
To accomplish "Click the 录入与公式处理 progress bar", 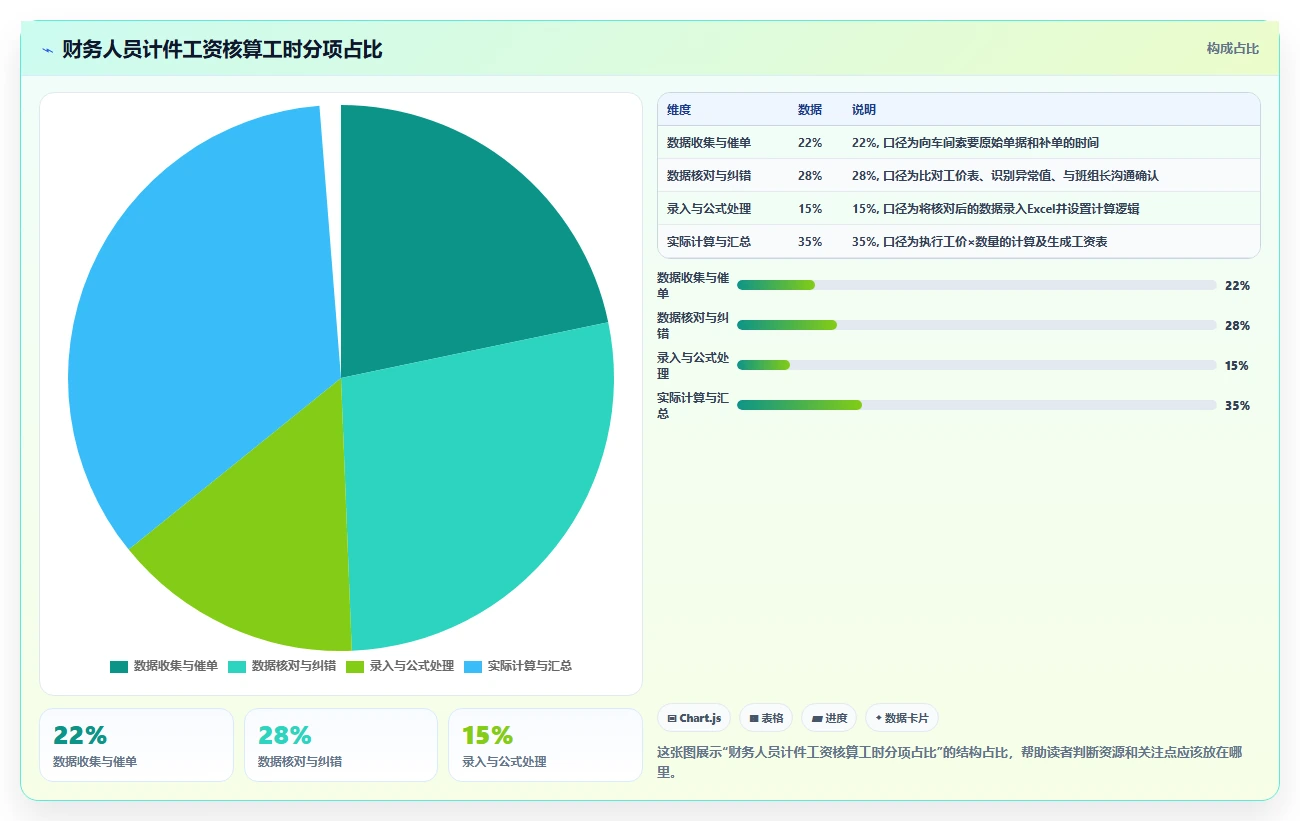I will point(977,366).
